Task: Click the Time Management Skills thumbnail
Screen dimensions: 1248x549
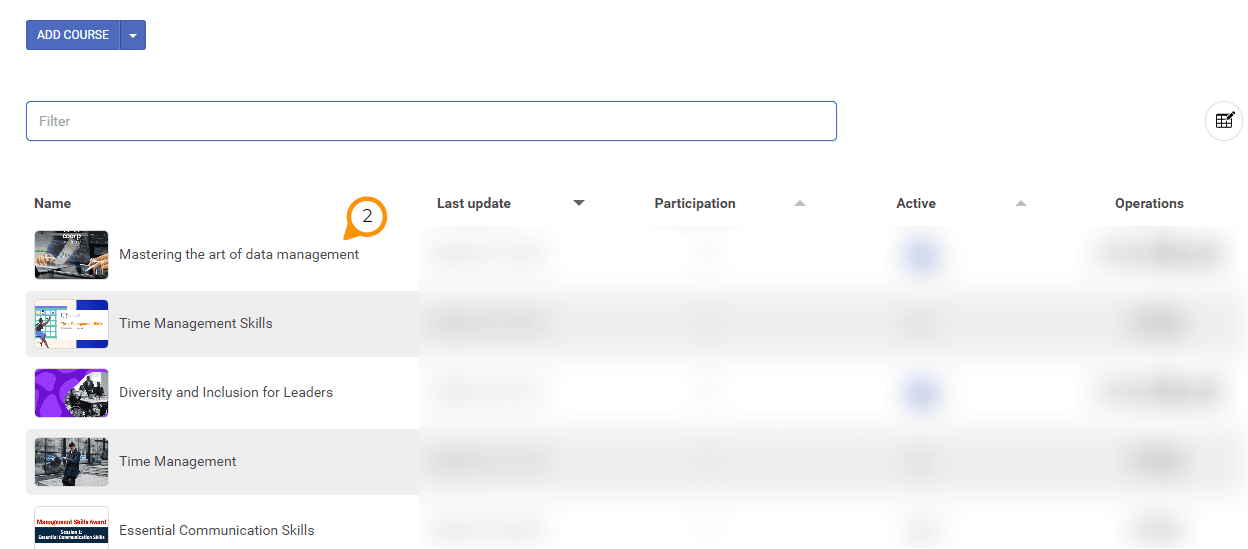Action: pyautogui.click(x=71, y=324)
